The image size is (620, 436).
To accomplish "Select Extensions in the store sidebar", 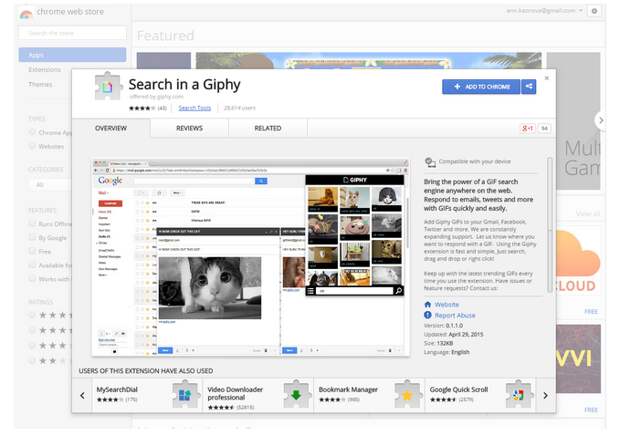I will pos(45,70).
